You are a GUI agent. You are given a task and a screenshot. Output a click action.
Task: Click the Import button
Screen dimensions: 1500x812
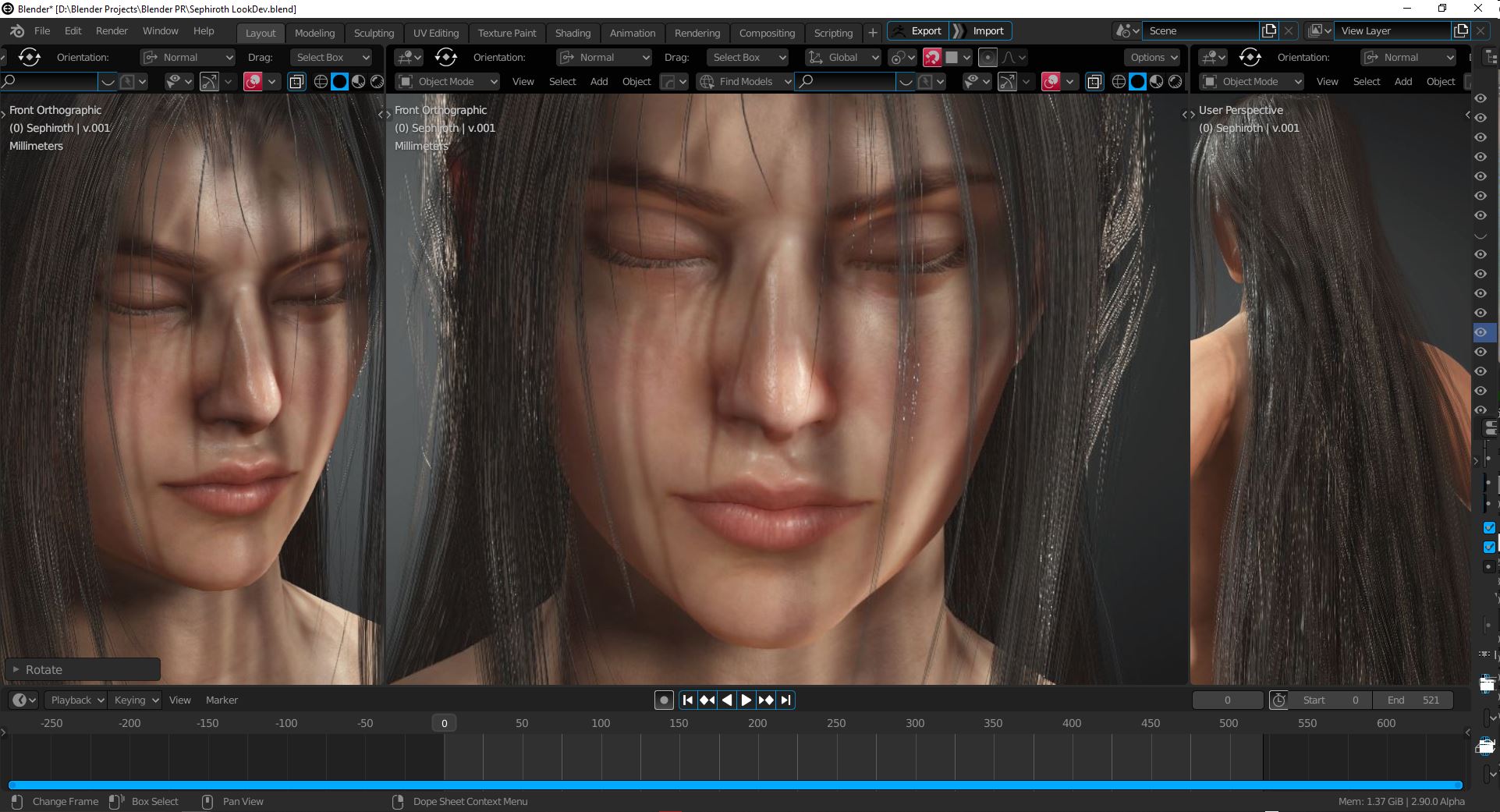(981, 31)
